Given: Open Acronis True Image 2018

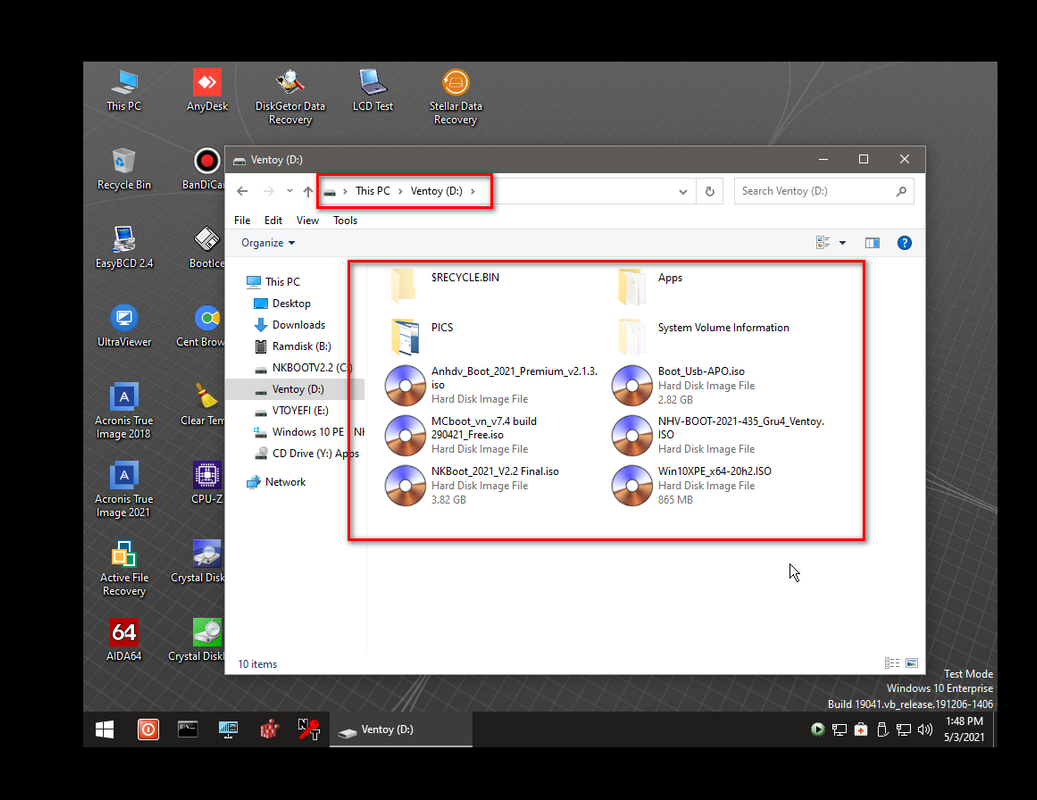Looking at the screenshot, I should tap(124, 411).
